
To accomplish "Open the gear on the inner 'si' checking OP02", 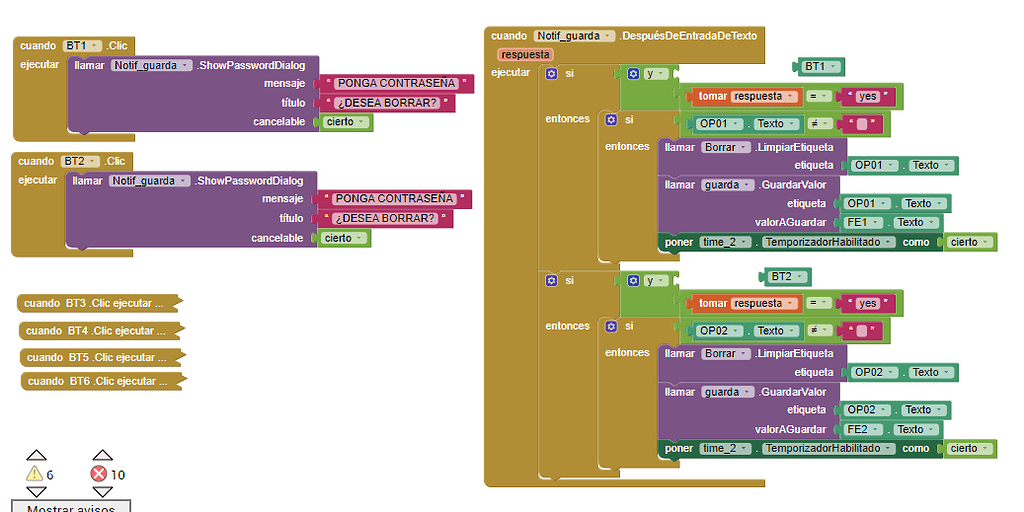I will click(x=611, y=326).
